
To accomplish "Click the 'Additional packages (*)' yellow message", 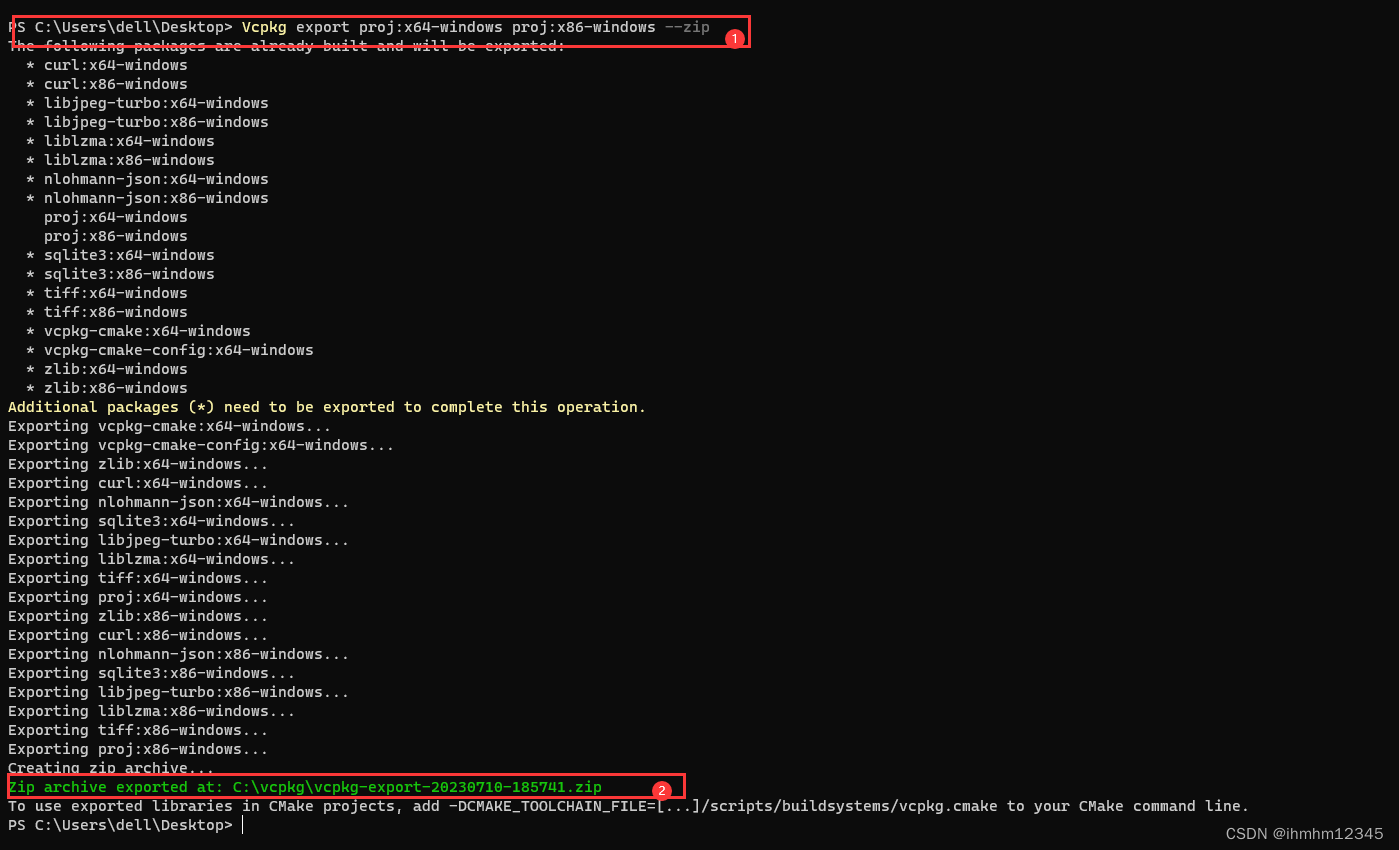I will 327,407.
